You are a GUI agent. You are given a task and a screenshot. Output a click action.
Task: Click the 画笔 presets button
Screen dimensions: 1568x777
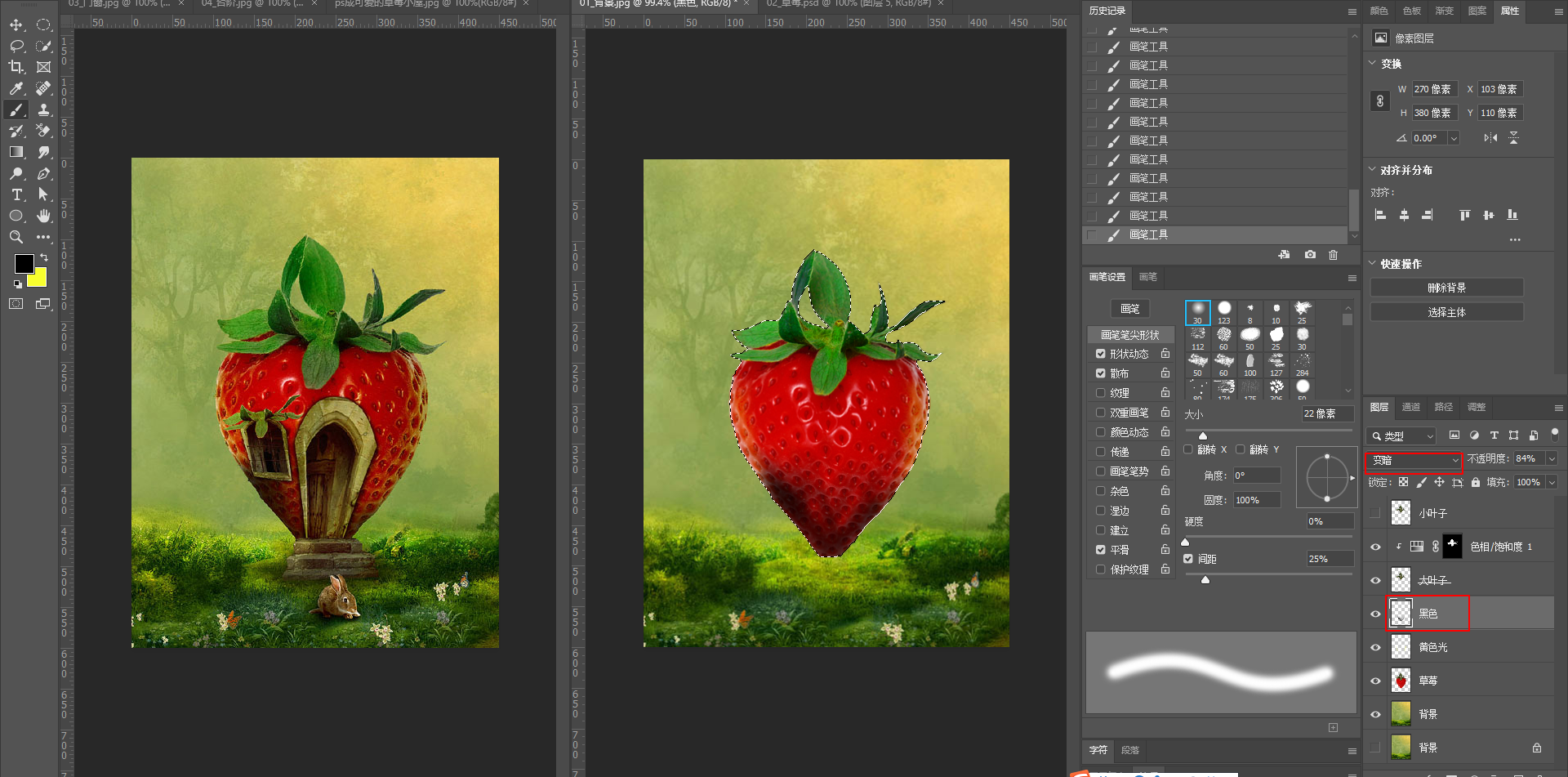[1130, 309]
